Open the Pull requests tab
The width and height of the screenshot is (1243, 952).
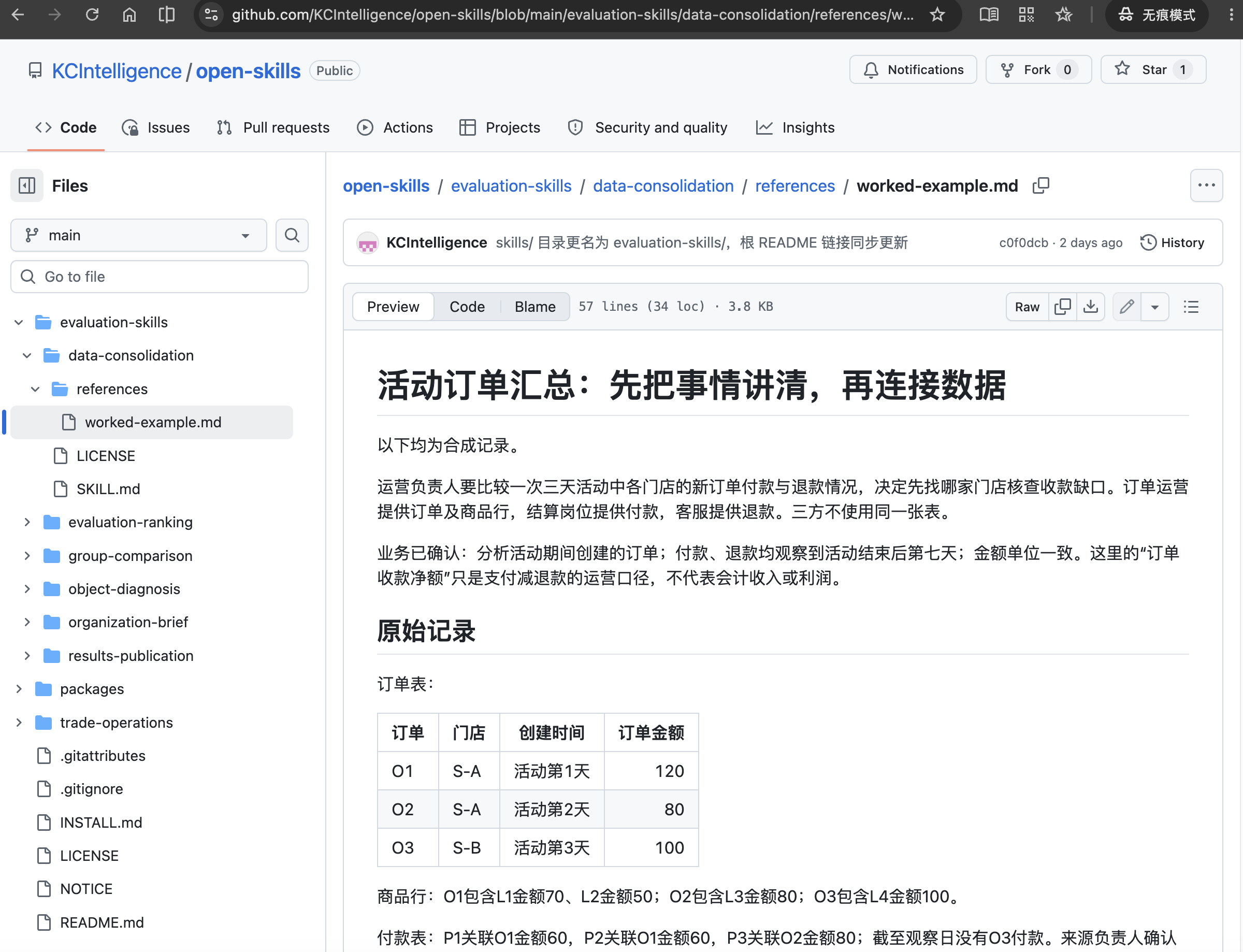(x=273, y=127)
